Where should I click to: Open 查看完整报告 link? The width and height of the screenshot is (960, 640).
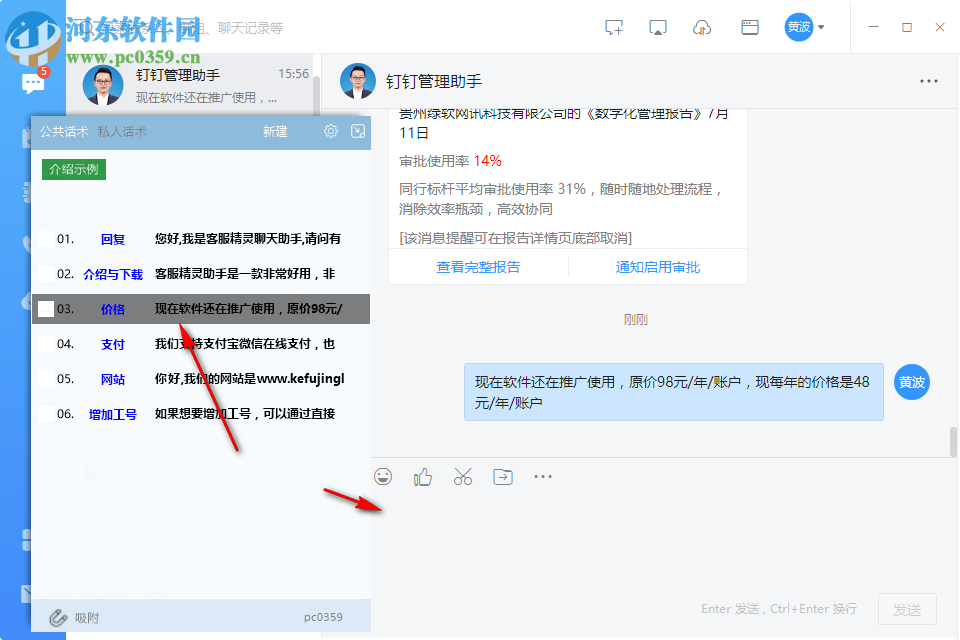click(x=478, y=267)
